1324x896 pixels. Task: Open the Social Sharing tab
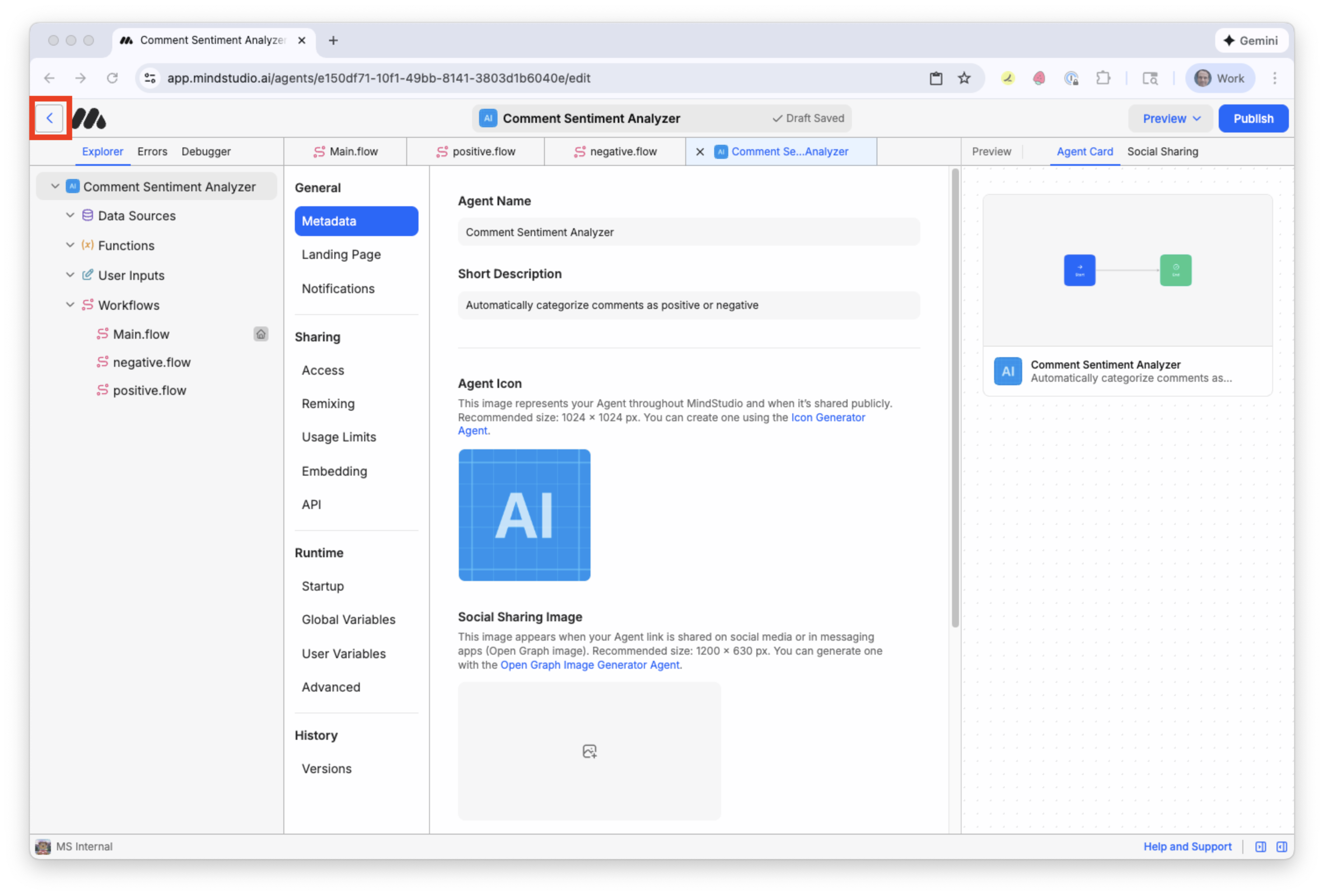[x=1162, y=152]
